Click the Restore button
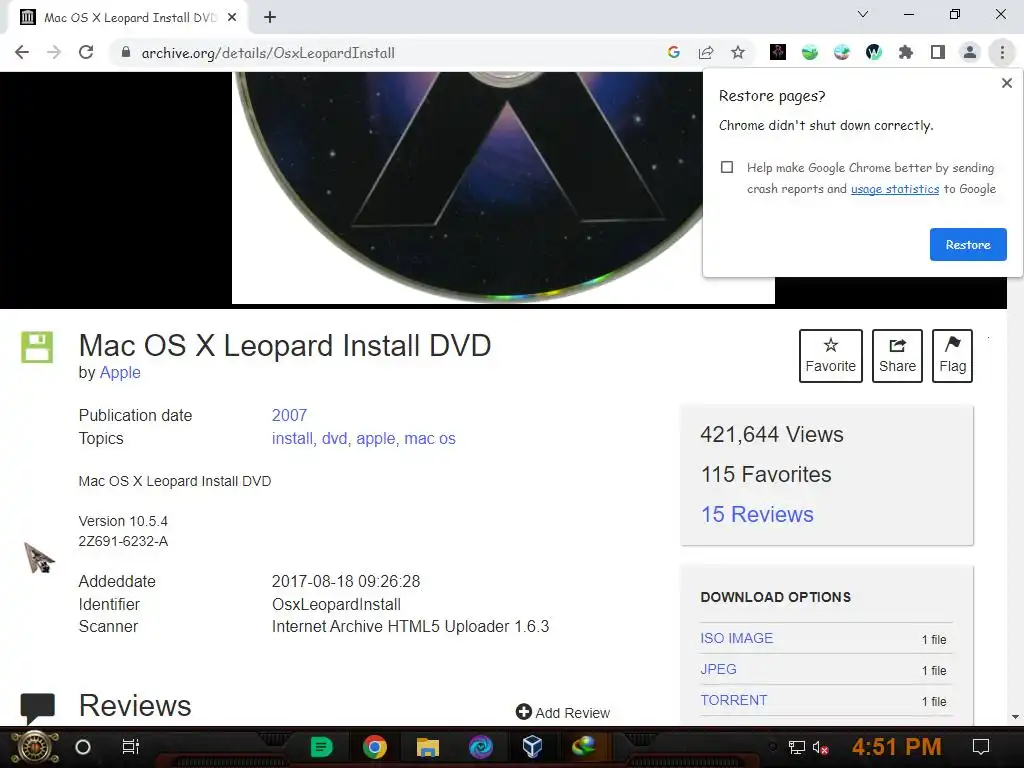 coord(968,245)
